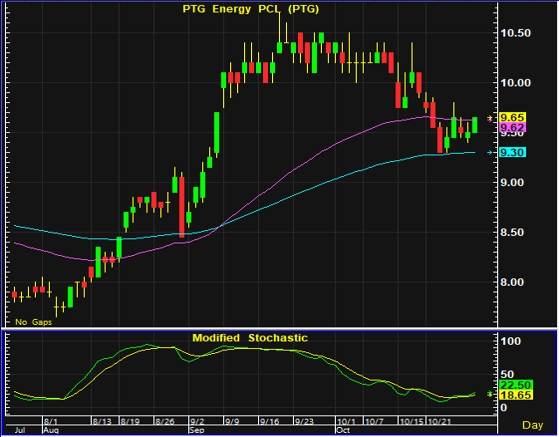Click the 50 level on stochastic axis

click(x=507, y=374)
